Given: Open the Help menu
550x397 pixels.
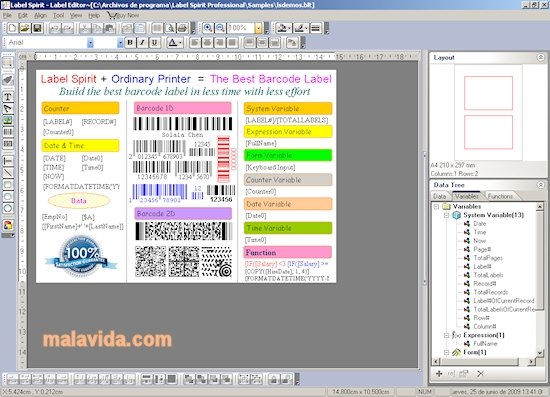Looking at the screenshot, I should [94, 15].
